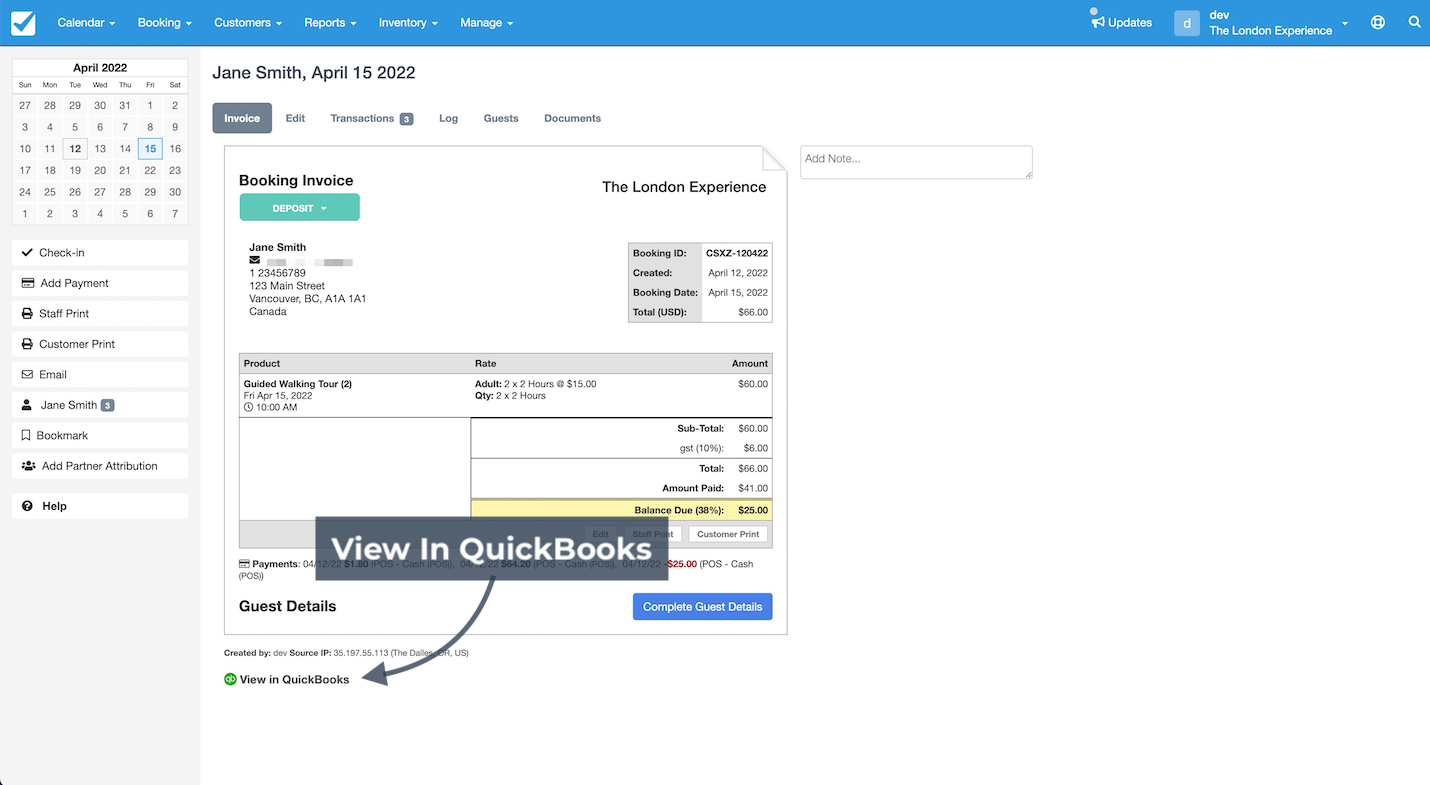This screenshot has width=1430, height=785.
Task: Open the Transactions tab
Action: (371, 118)
